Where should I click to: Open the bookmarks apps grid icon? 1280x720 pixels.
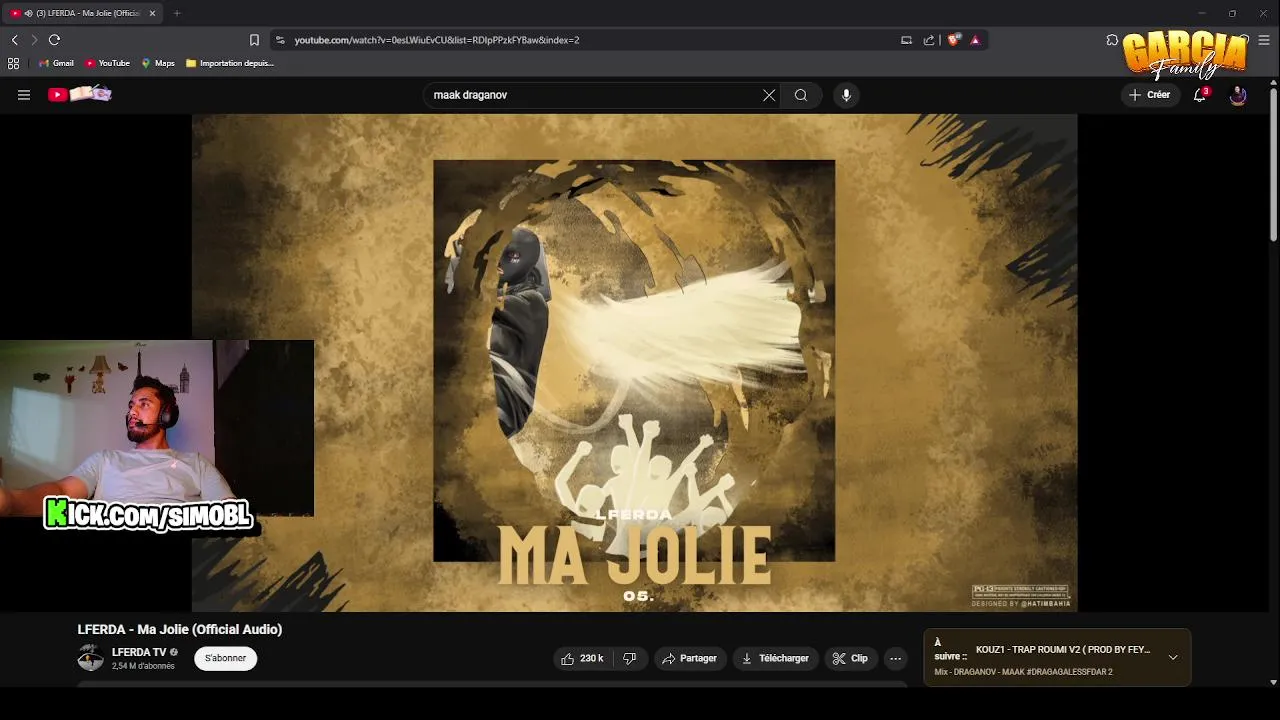(x=13, y=63)
